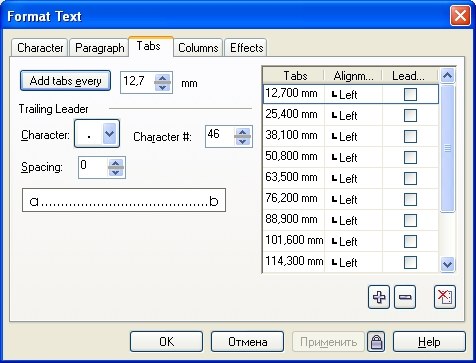Decrease the Character # value with the down arrow
The width and height of the screenshot is (476, 363).
click(243, 141)
